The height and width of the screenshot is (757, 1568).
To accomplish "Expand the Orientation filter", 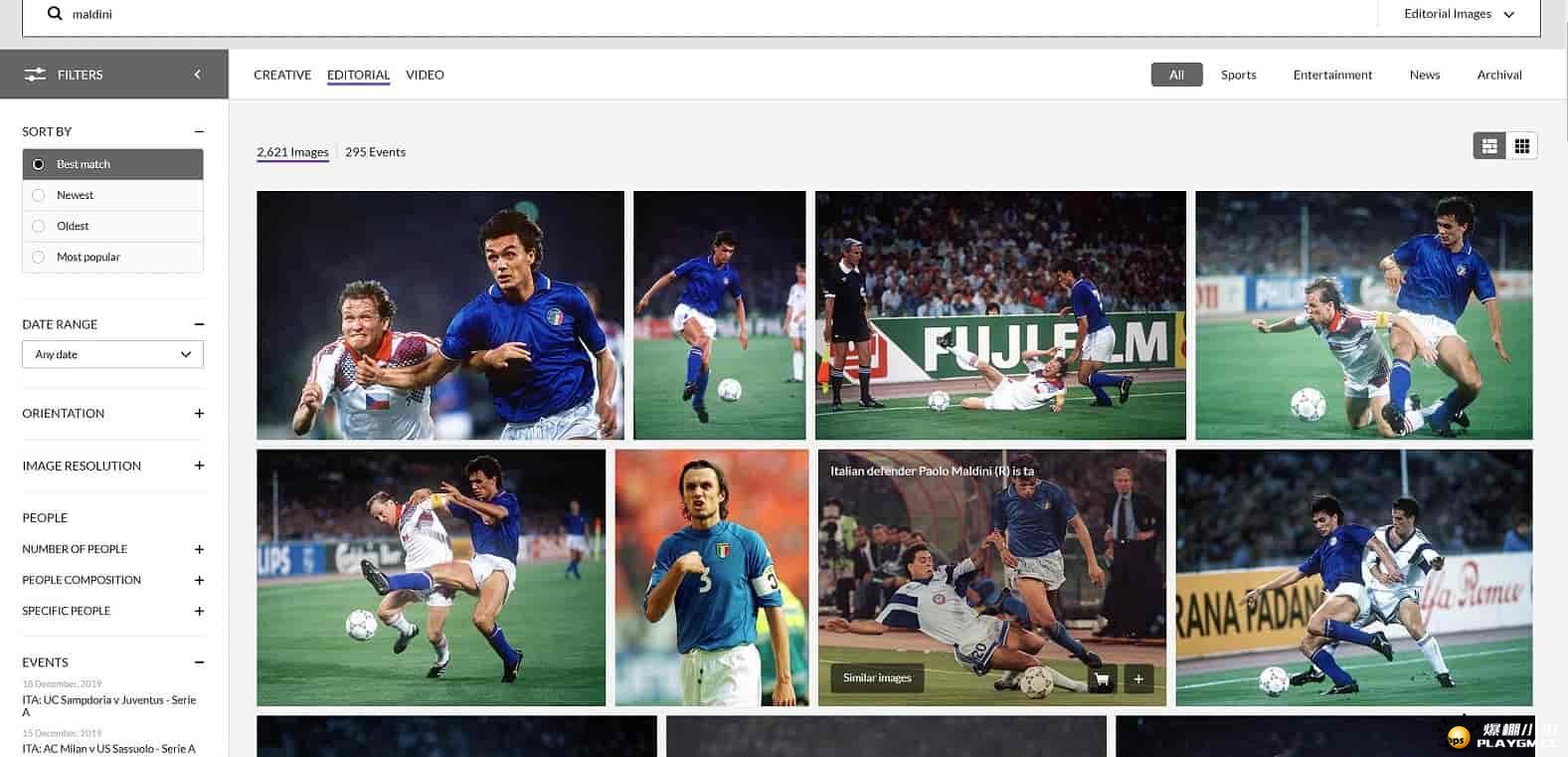I will point(199,414).
